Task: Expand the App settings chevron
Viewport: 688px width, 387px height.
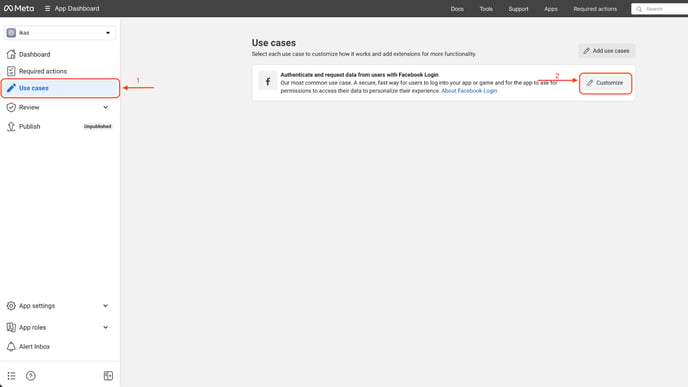Action: tap(105, 306)
